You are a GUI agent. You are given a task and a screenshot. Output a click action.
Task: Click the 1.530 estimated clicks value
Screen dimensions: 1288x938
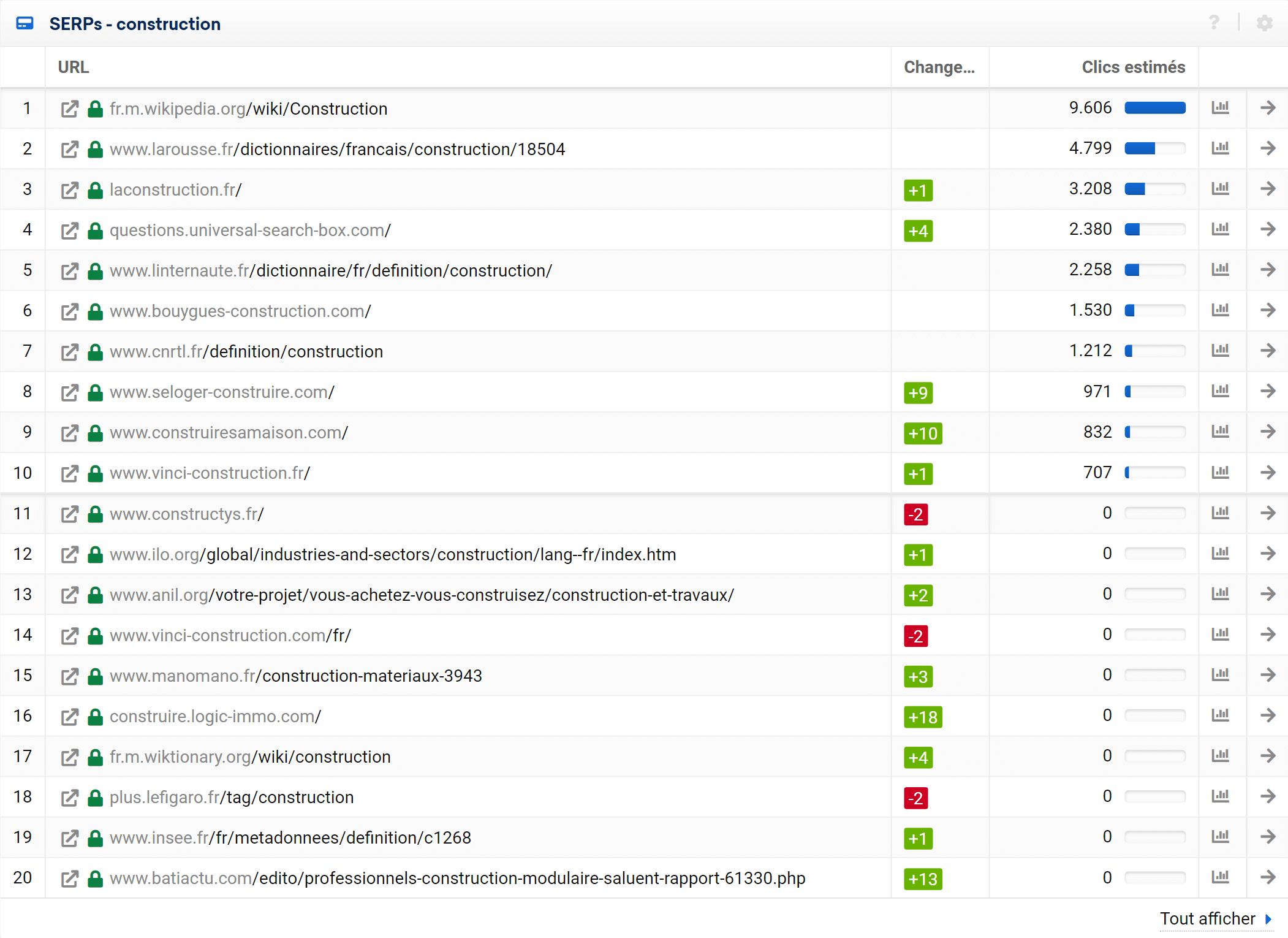(1090, 310)
